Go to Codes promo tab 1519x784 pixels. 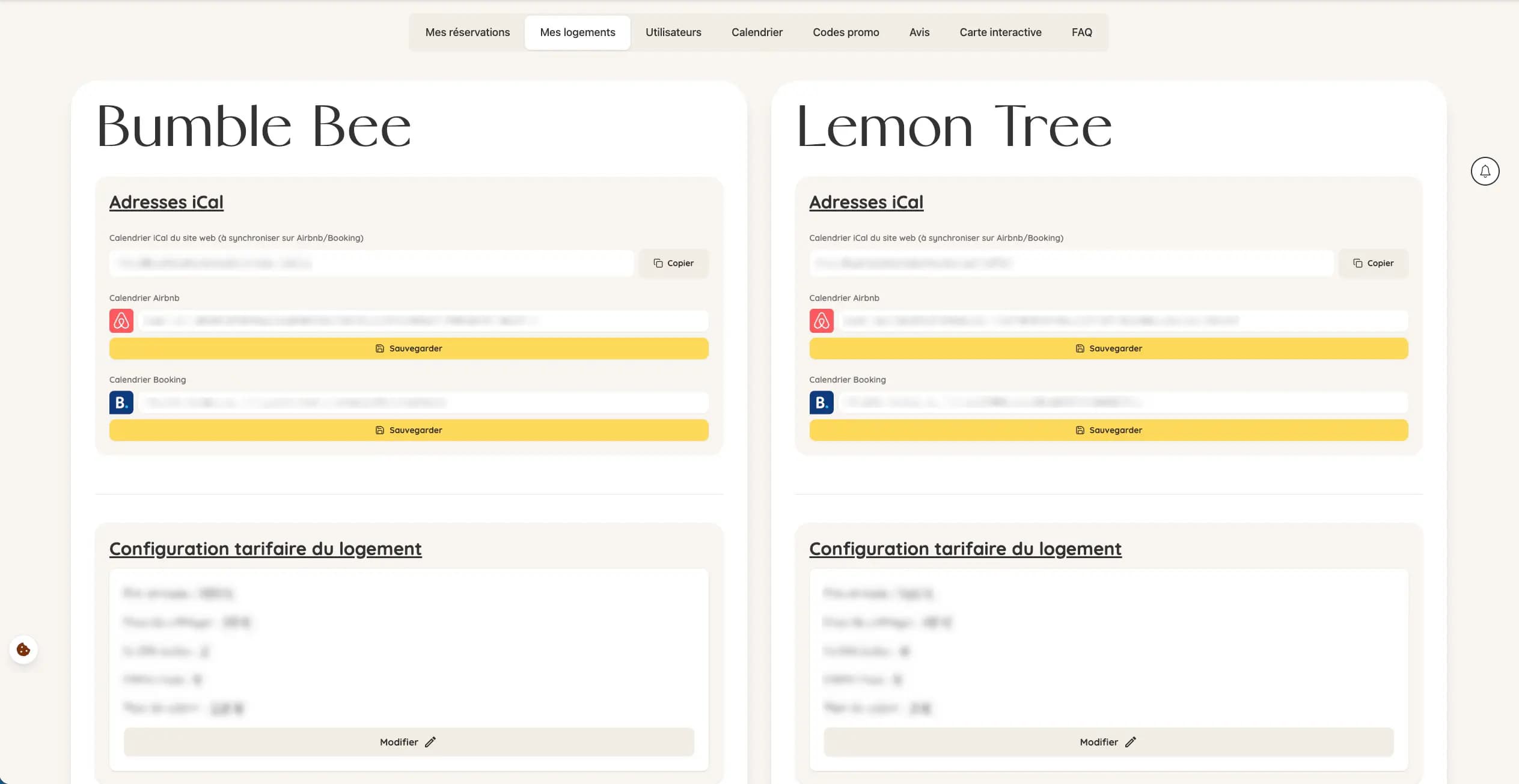[x=846, y=32]
